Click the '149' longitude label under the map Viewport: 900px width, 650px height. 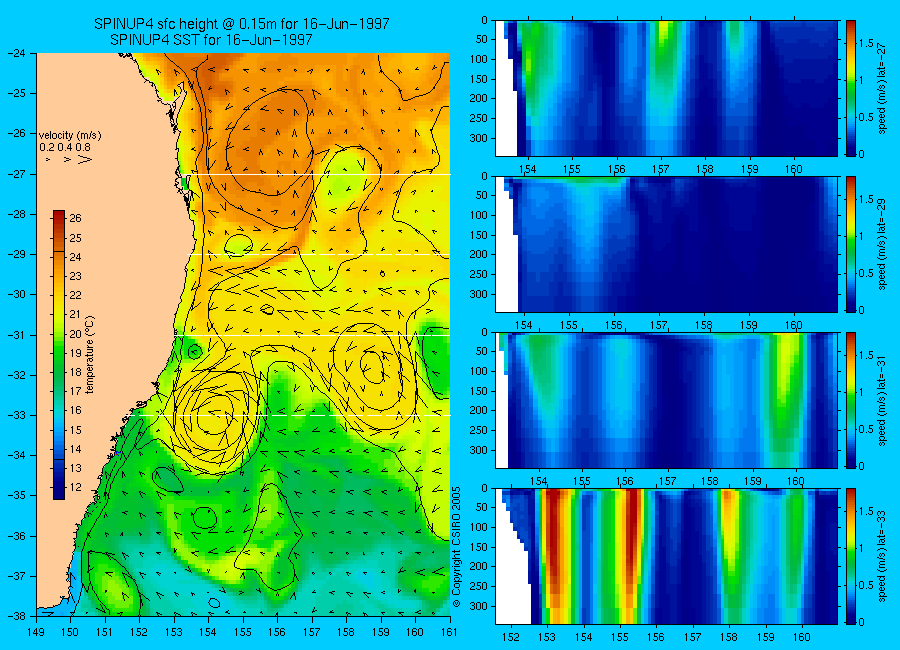36,632
